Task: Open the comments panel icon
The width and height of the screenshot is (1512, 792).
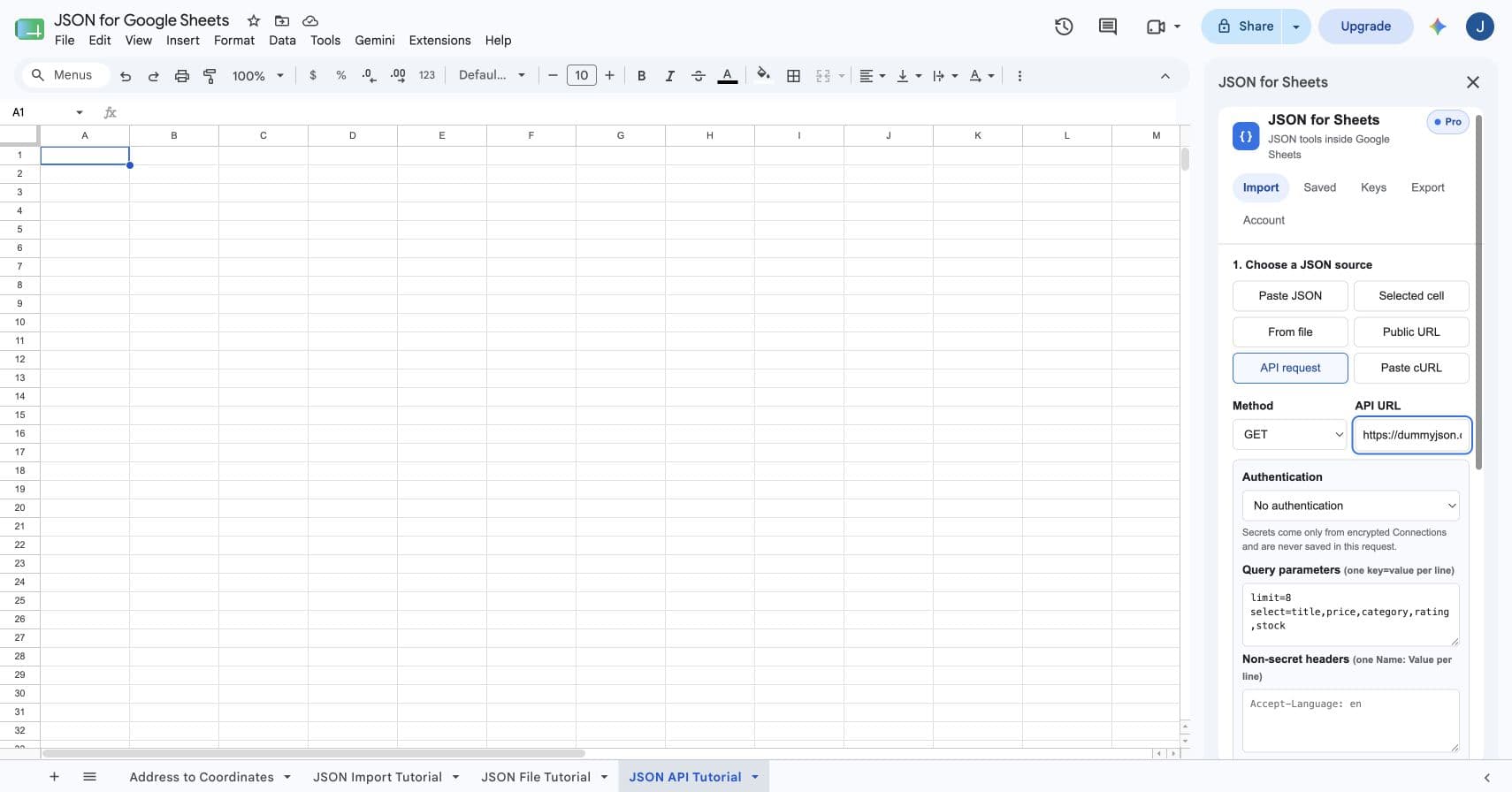Action: [1108, 27]
